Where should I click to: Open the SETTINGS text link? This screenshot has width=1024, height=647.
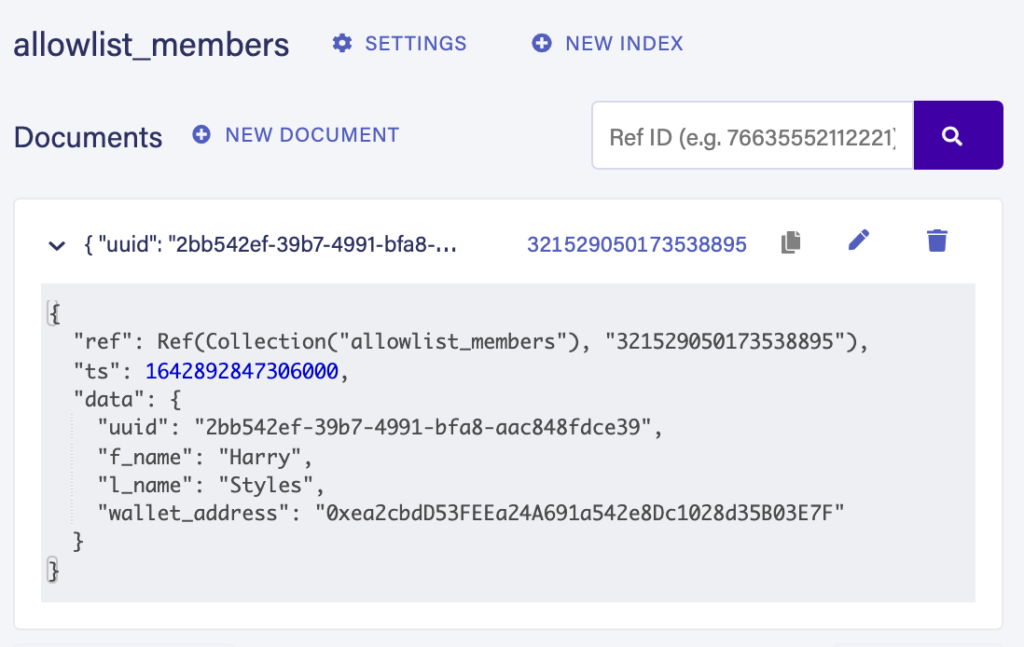click(x=415, y=43)
